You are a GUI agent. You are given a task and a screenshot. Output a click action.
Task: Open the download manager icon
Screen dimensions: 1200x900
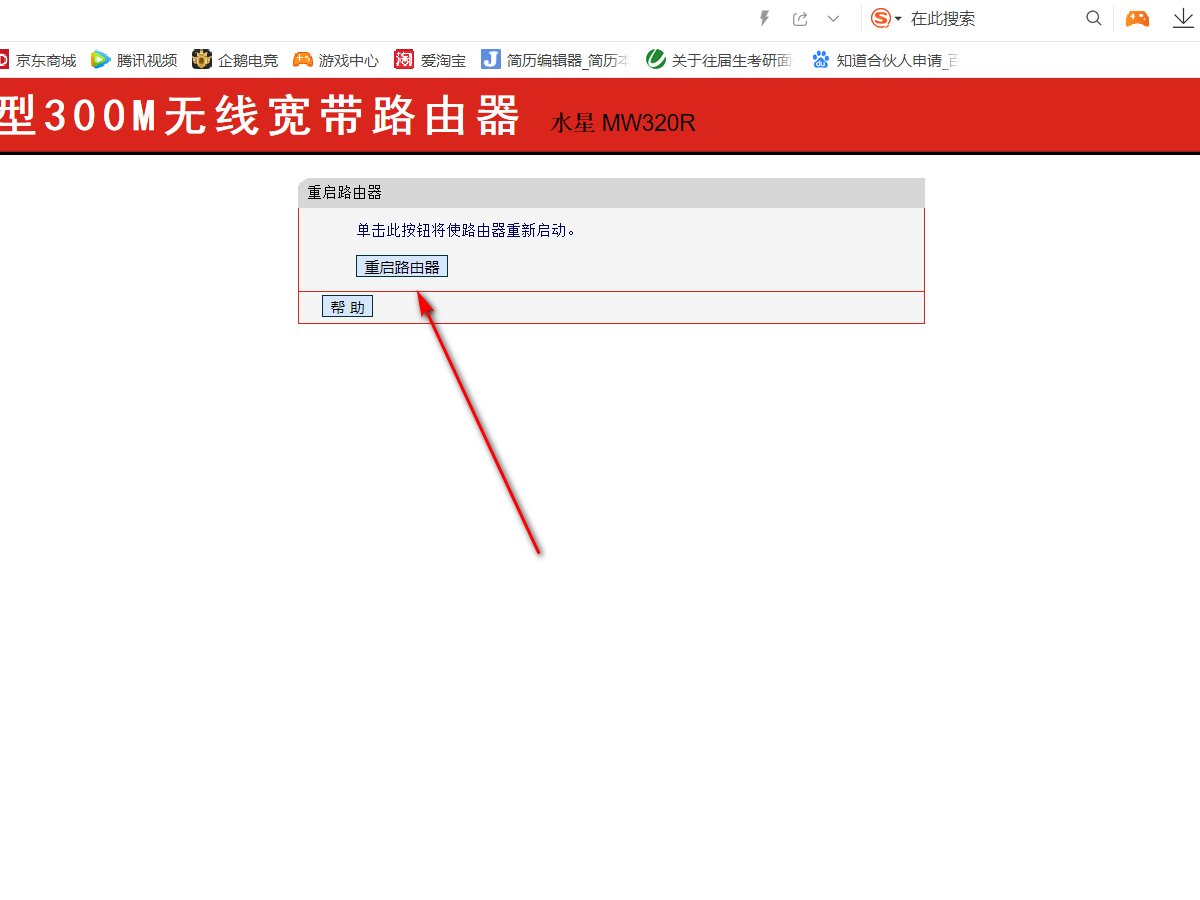pyautogui.click(x=1184, y=18)
